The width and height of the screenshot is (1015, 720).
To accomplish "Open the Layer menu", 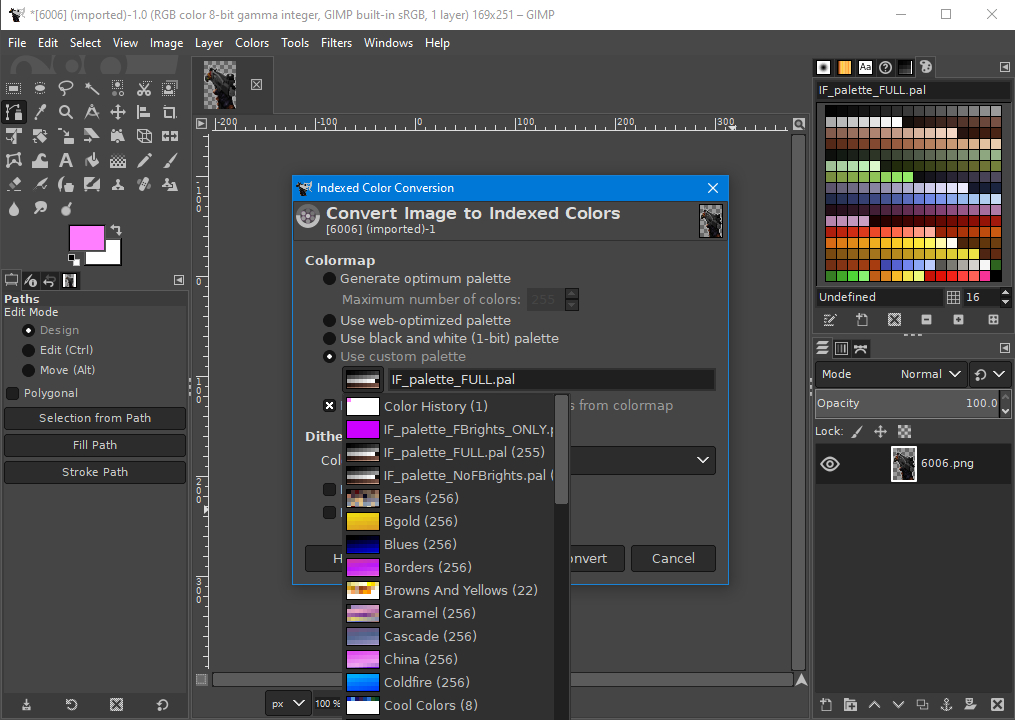I will [209, 43].
